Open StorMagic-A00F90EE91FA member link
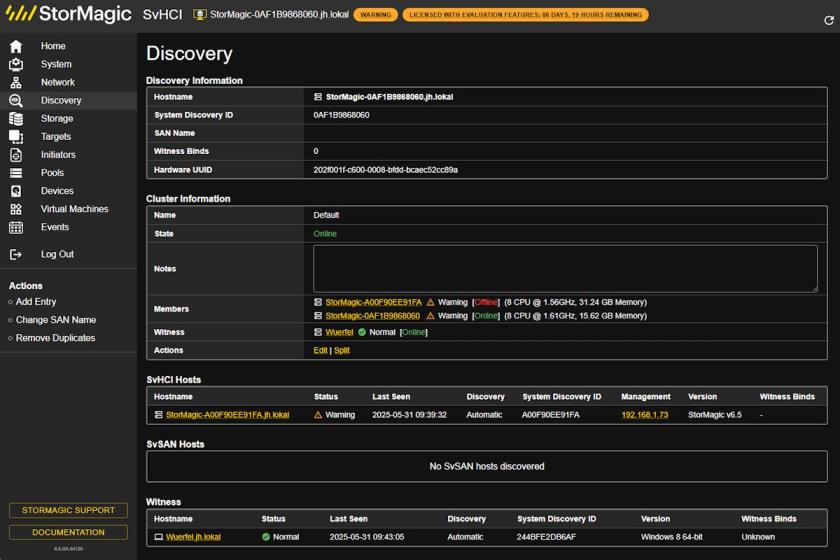This screenshot has width=840, height=560. click(373, 302)
